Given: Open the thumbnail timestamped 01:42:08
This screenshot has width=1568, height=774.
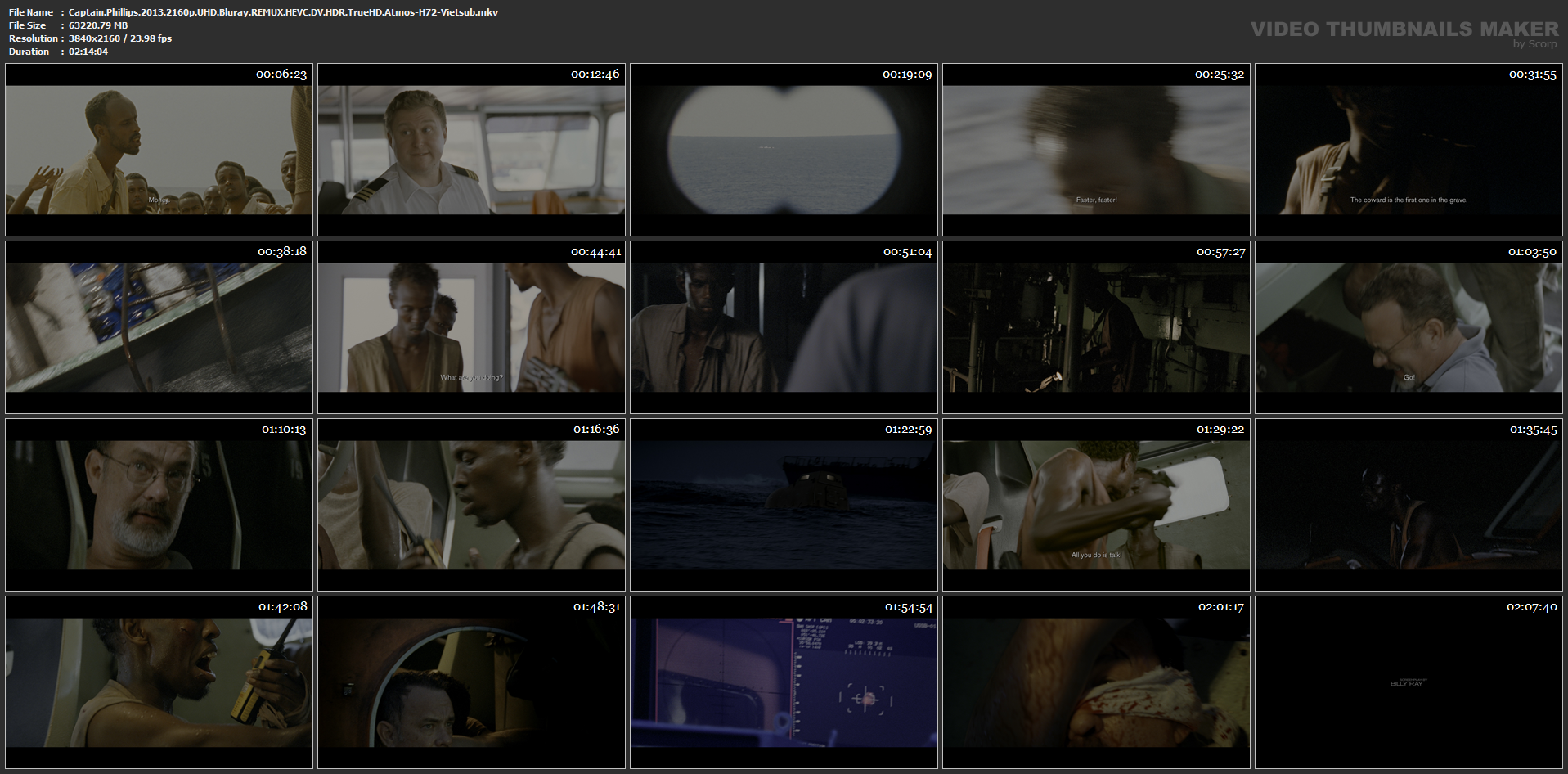Looking at the screenshot, I should click(x=159, y=682).
